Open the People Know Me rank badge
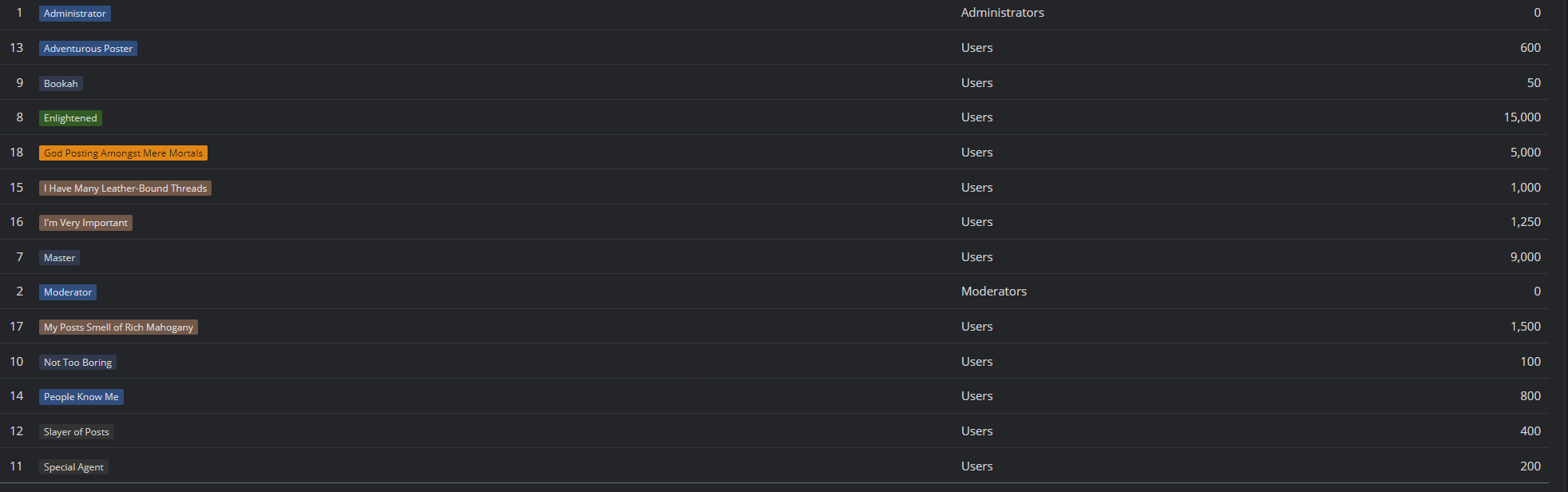 [81, 397]
